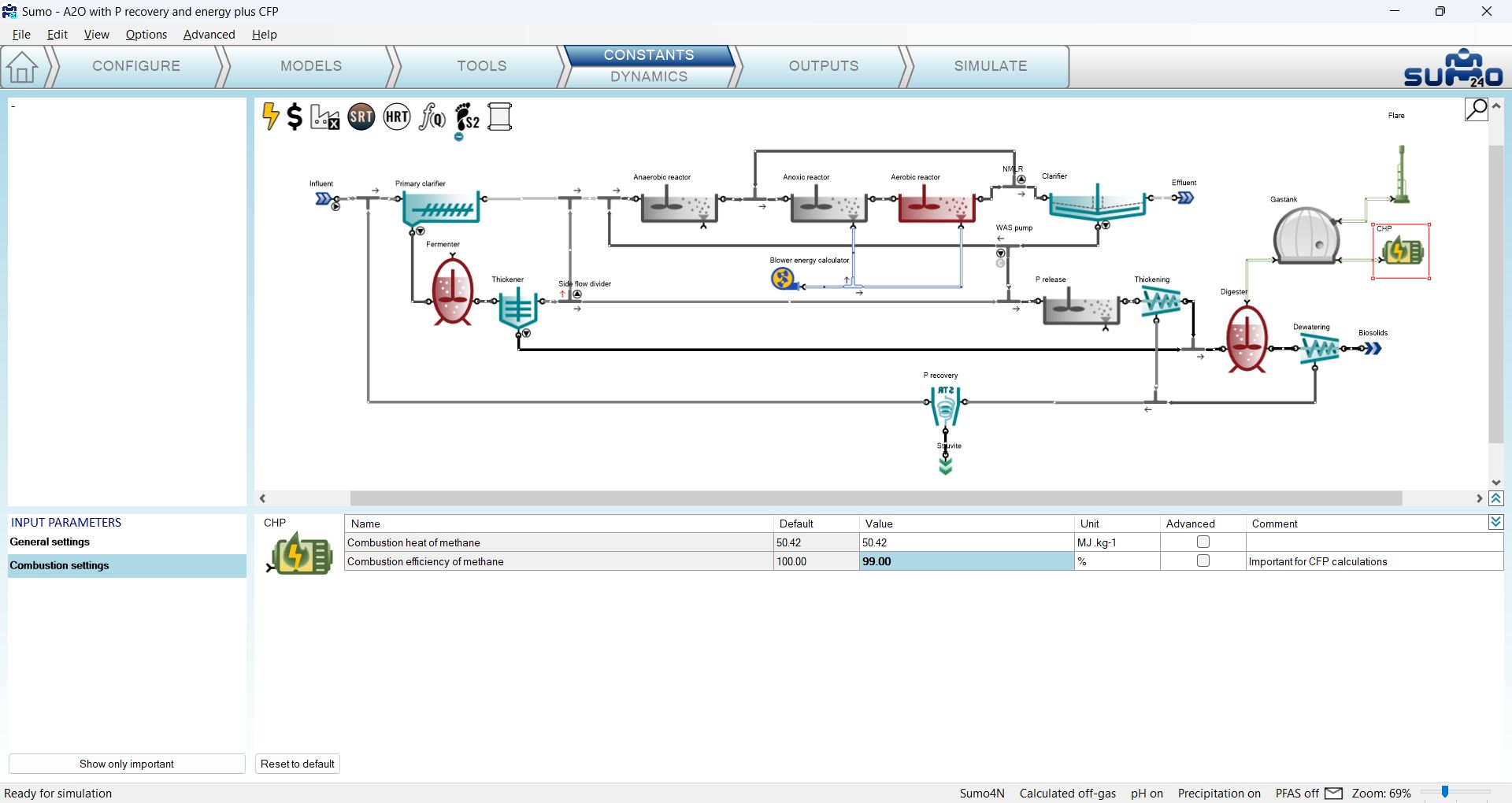Select the Biosolids output unit
1512x803 pixels.
1373,349
